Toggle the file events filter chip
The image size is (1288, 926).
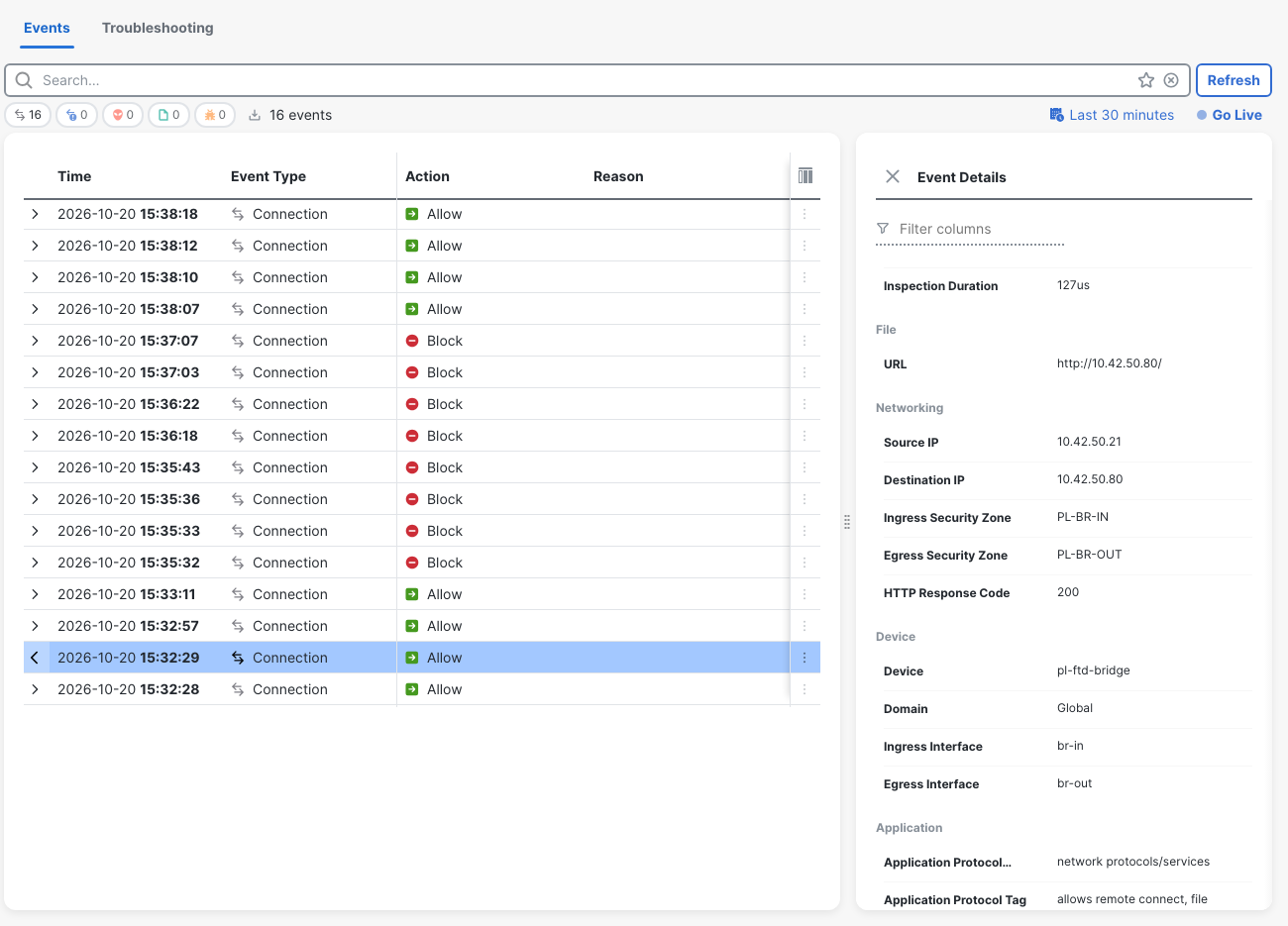pyautogui.click(x=169, y=115)
